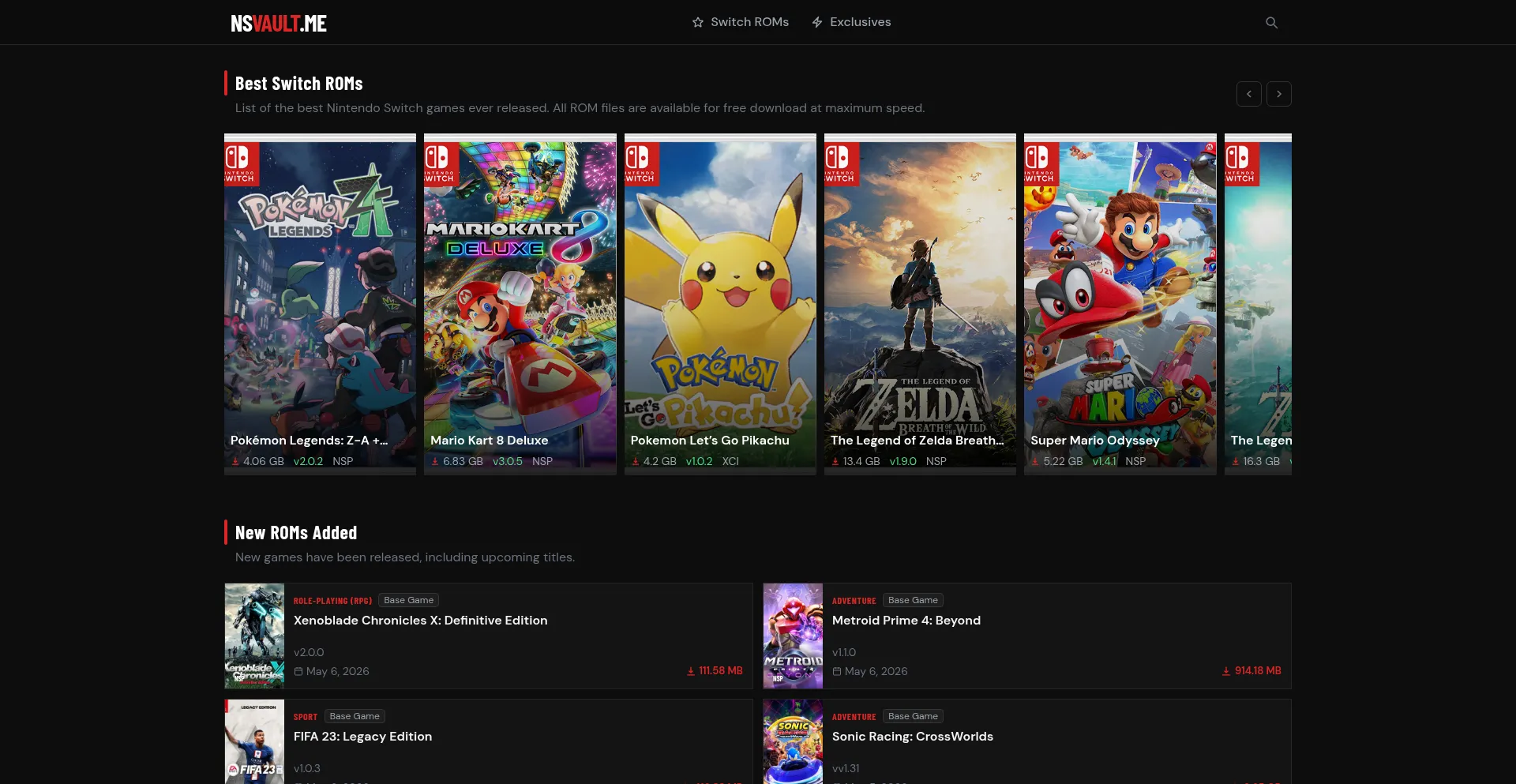Open the Switch ROMs menu
The image size is (1516, 784).
(x=740, y=22)
